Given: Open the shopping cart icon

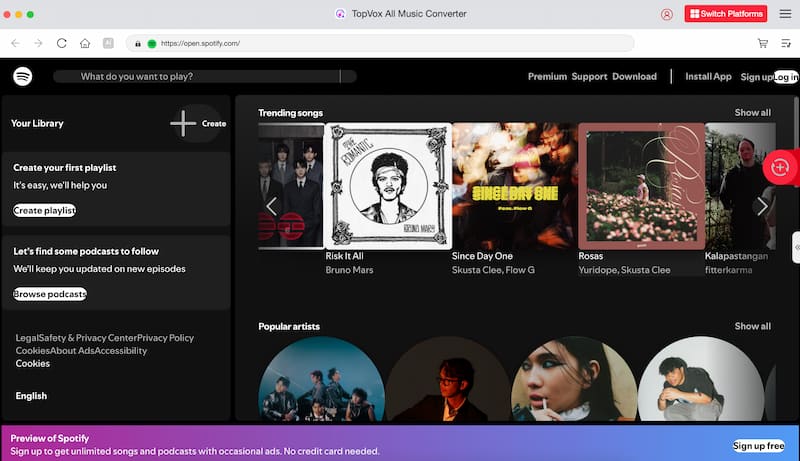Looking at the screenshot, I should tap(763, 43).
